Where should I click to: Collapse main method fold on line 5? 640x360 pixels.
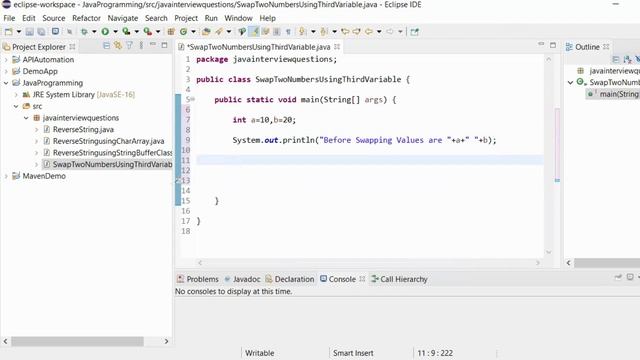[193, 99]
